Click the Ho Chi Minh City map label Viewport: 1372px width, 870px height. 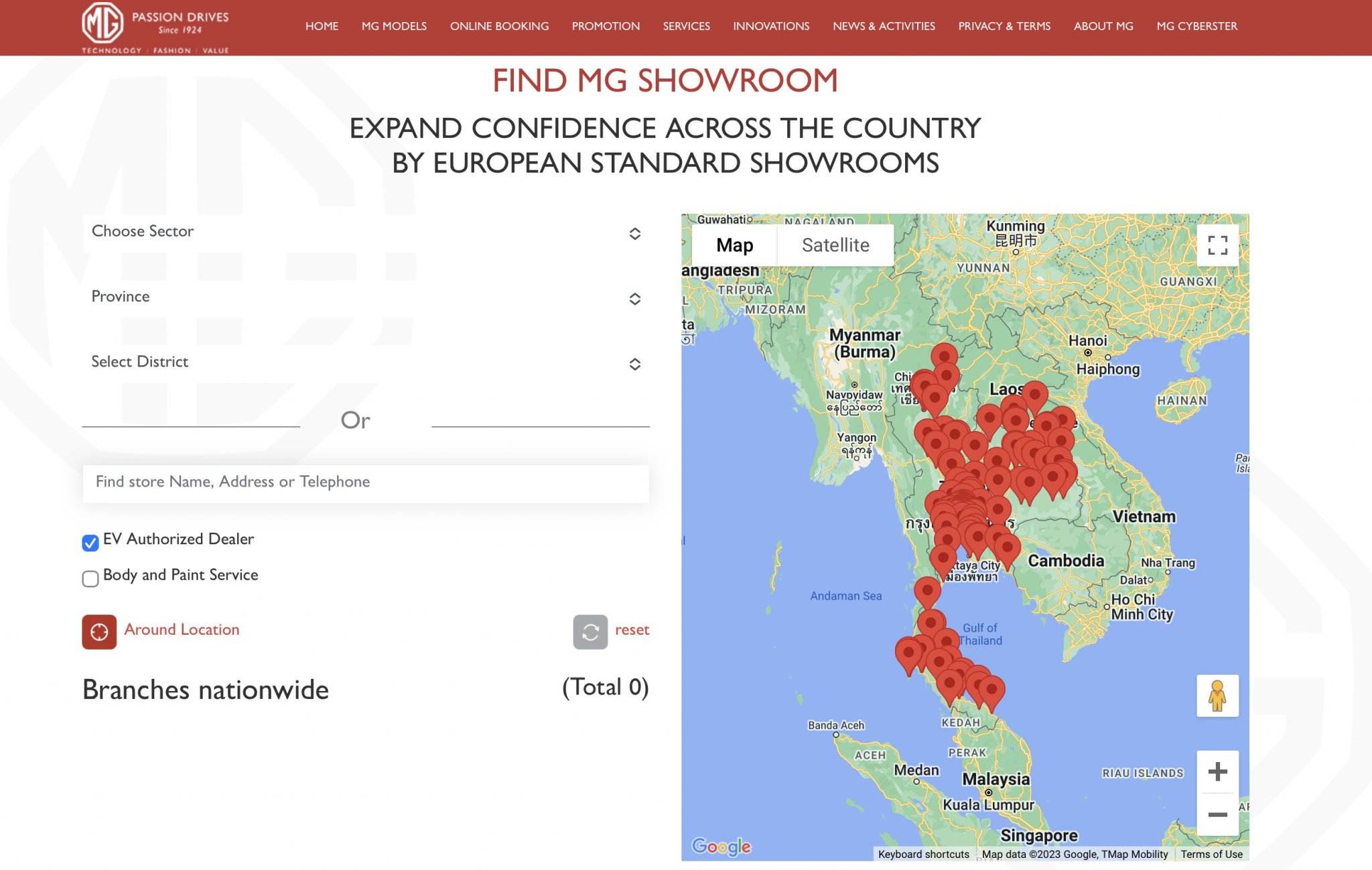1142,607
